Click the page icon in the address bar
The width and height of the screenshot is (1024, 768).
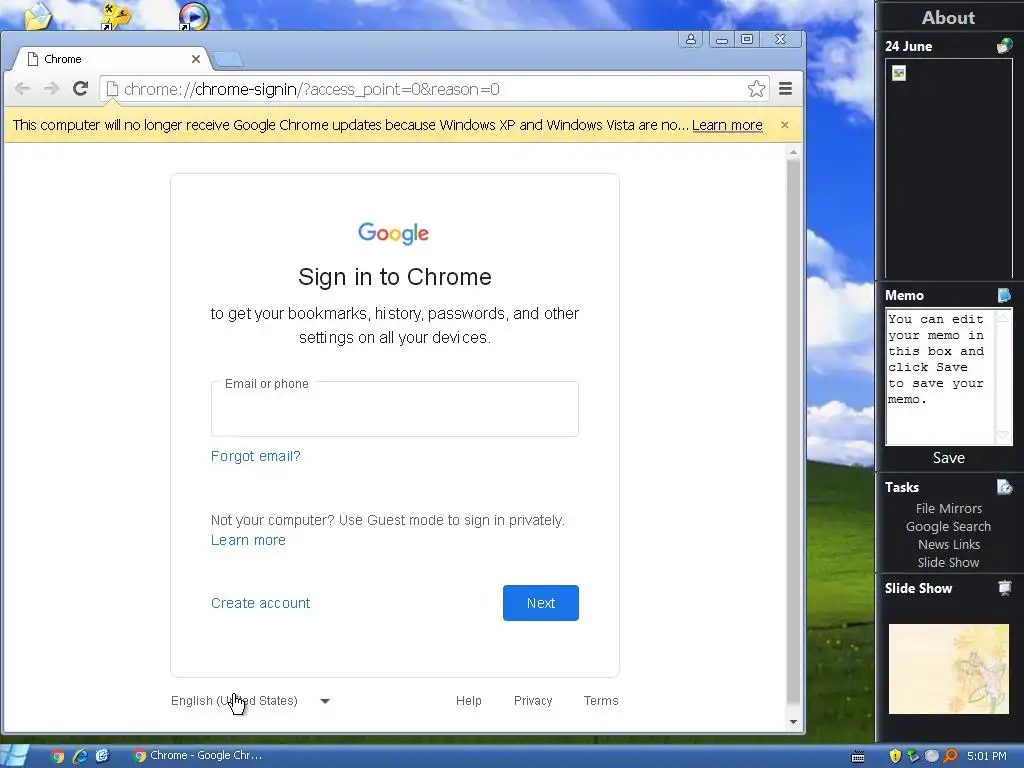[112, 89]
